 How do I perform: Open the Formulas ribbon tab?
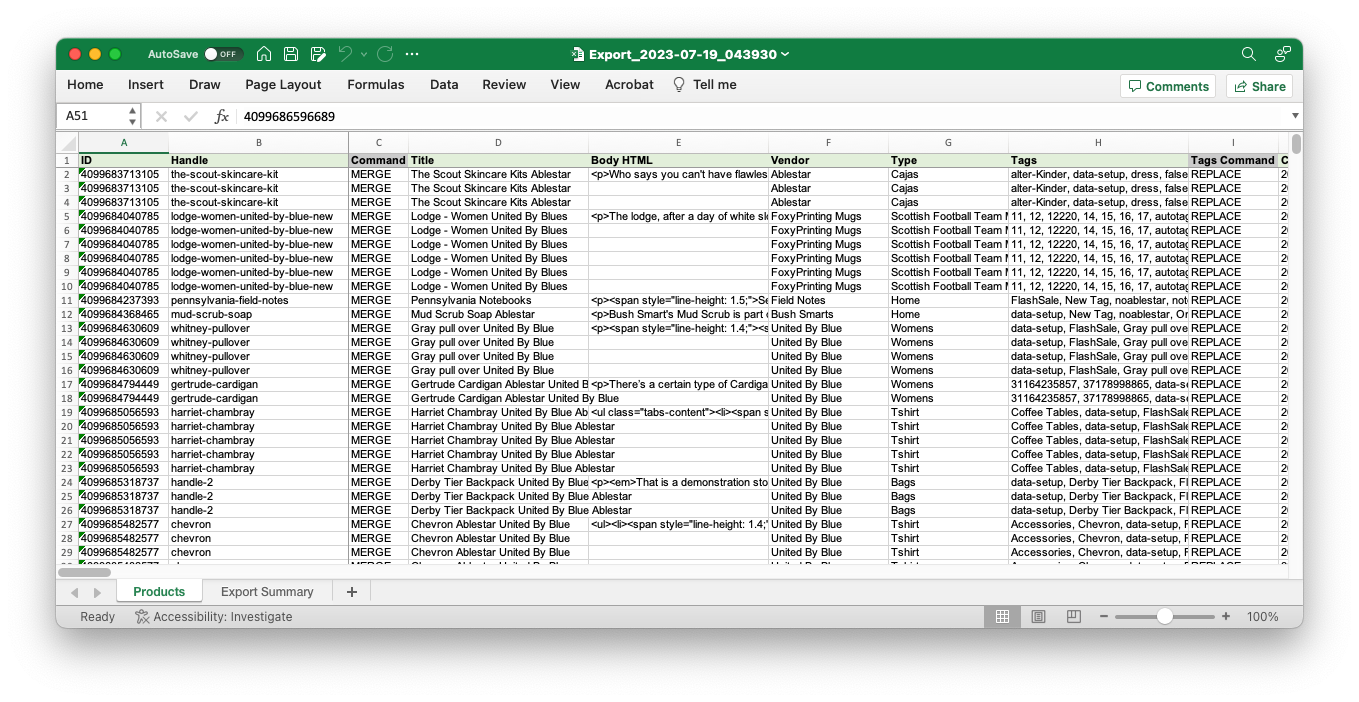376,85
